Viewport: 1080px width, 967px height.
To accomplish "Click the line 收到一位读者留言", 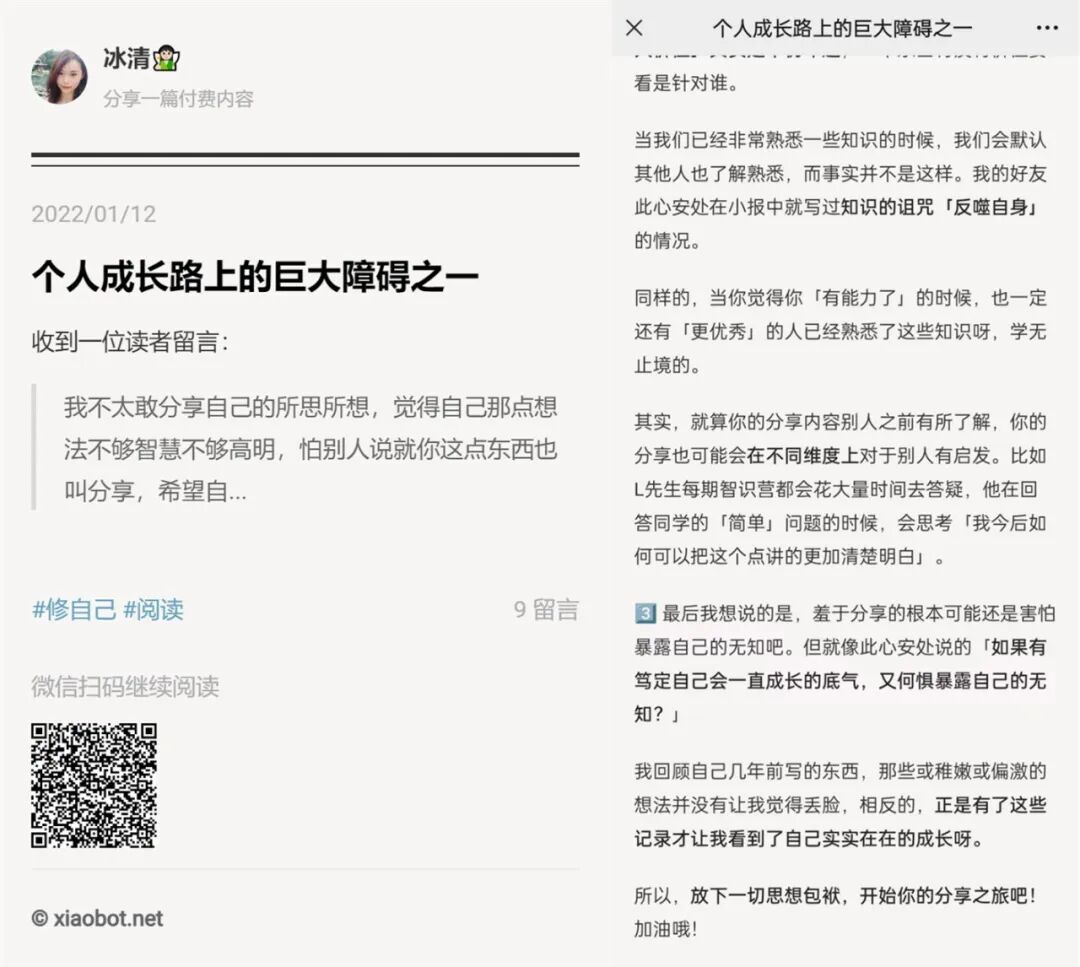I will 130,342.
